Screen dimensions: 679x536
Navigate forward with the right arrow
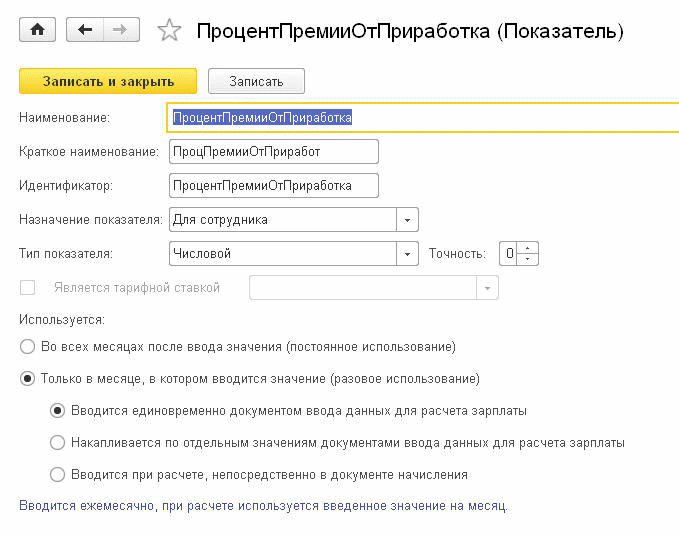121,29
